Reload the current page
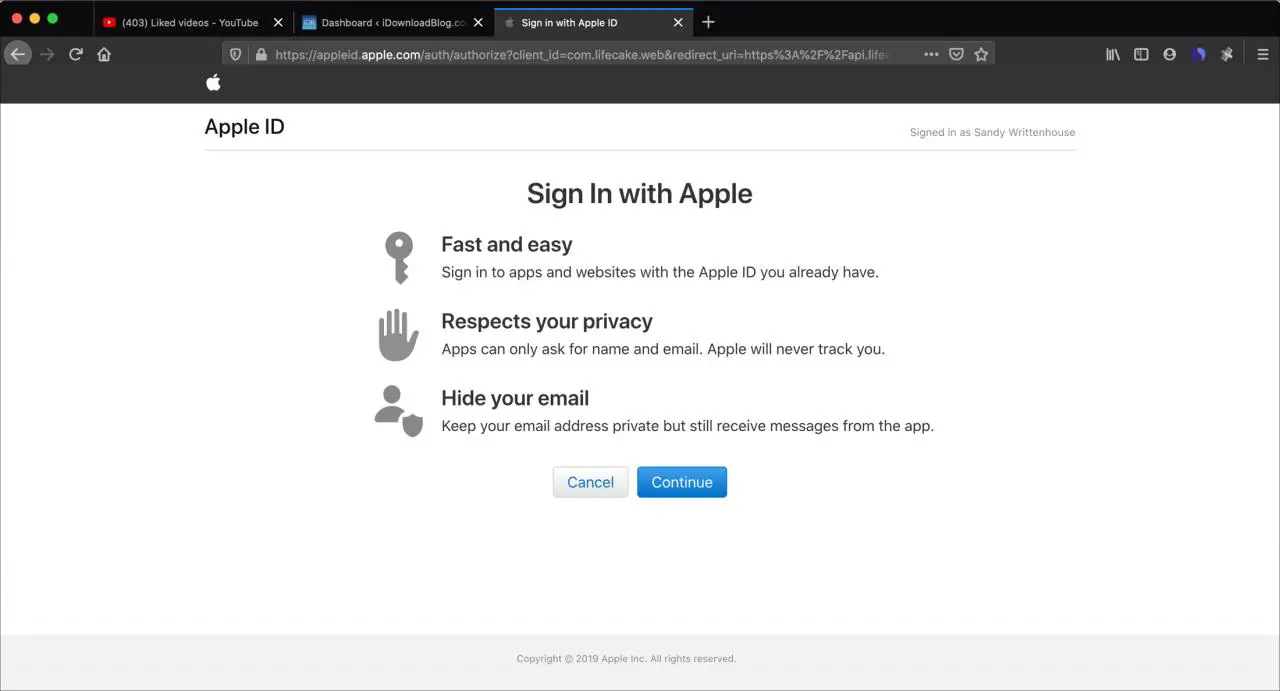 coord(76,54)
